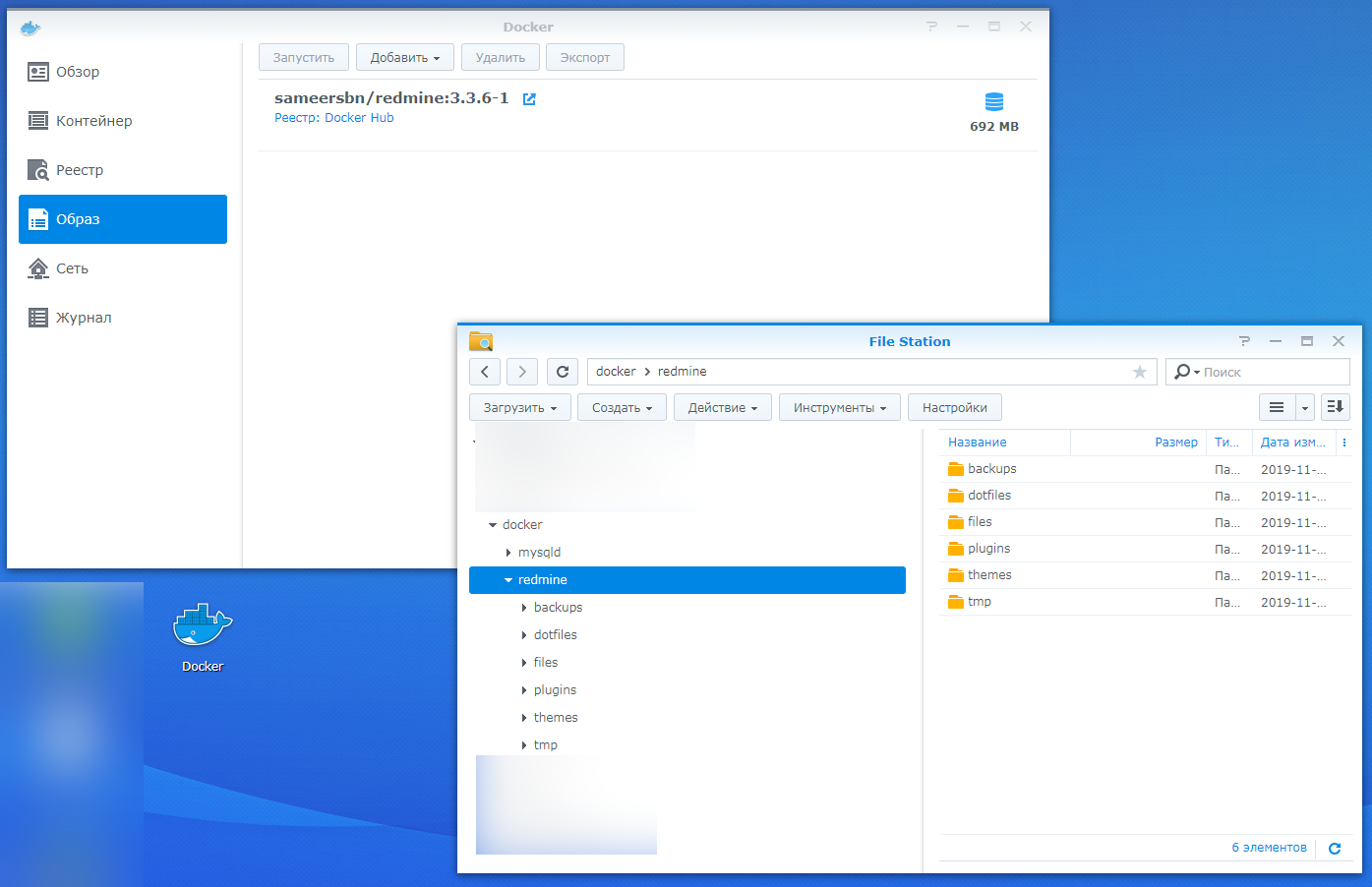Viewport: 1372px width, 887px height.
Task: Select Образ section in Docker sidebar
Action: point(123,219)
